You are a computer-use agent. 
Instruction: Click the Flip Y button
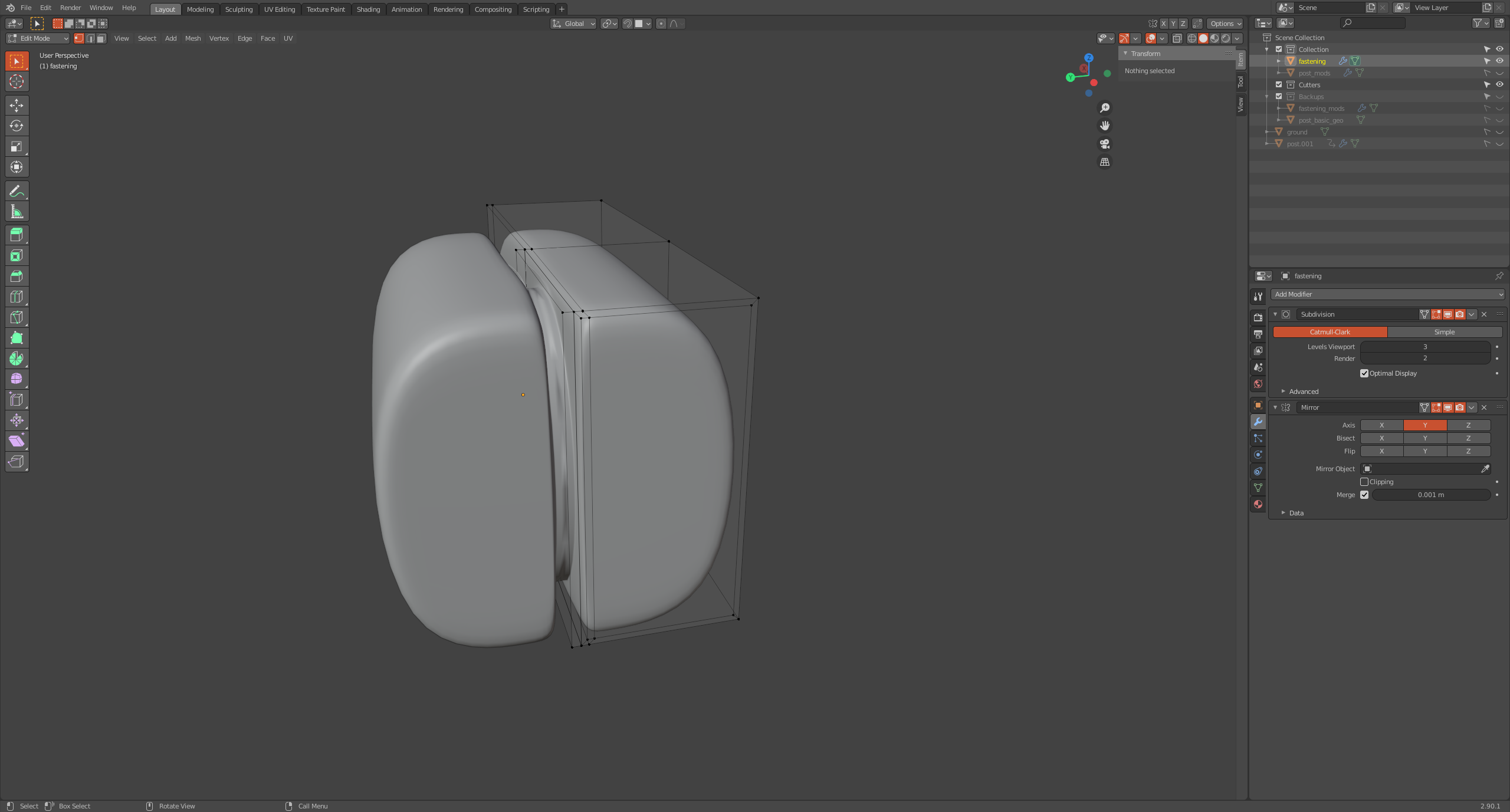tap(1425, 451)
